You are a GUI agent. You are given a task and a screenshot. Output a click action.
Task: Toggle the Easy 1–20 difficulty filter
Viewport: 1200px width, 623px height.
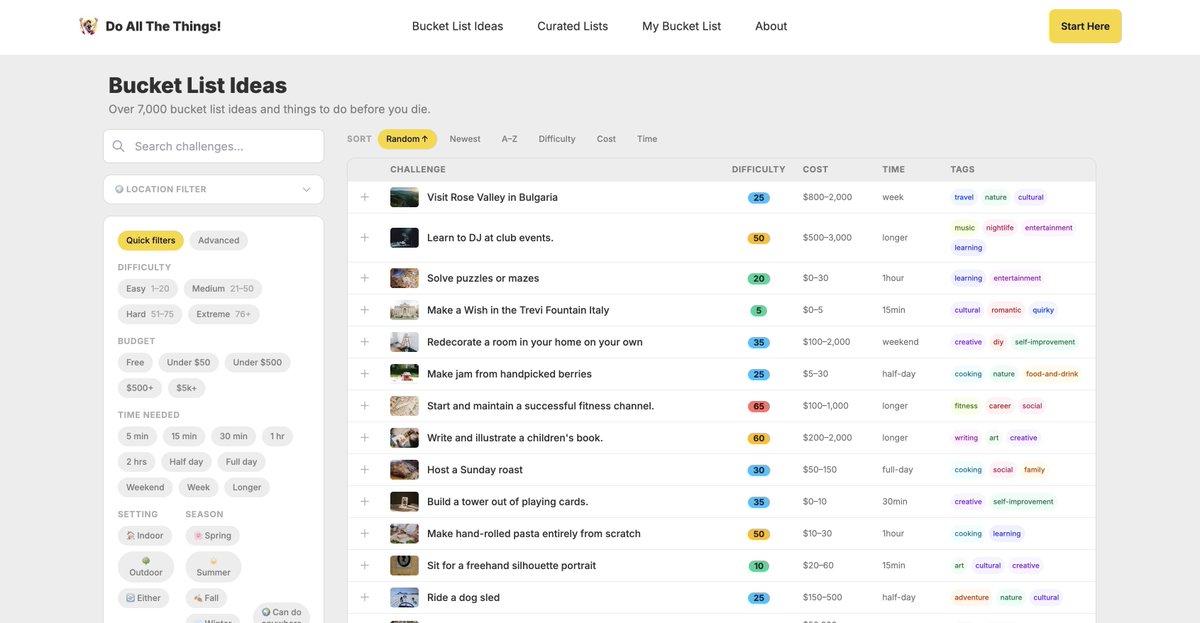point(148,289)
